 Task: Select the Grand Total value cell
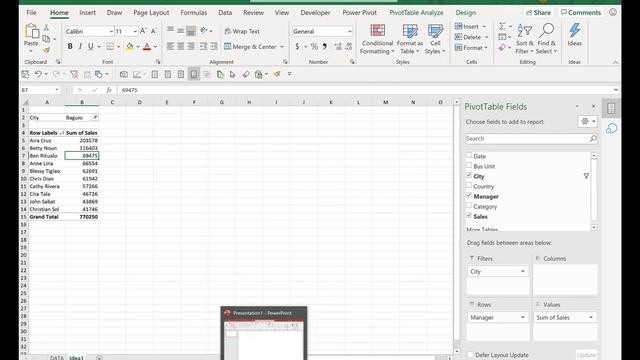[x=82, y=217]
